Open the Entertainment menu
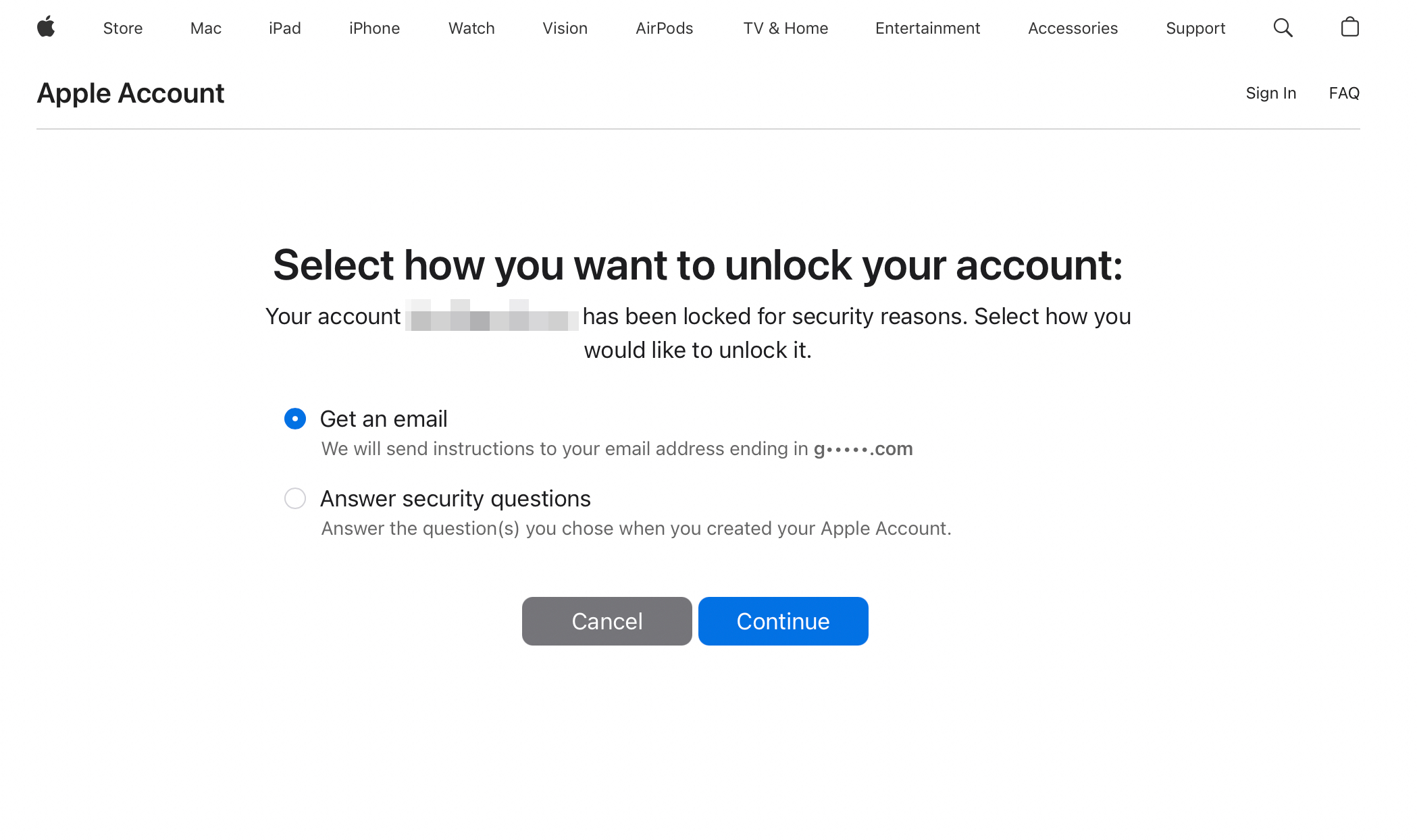The width and height of the screenshot is (1417, 840). click(x=927, y=28)
